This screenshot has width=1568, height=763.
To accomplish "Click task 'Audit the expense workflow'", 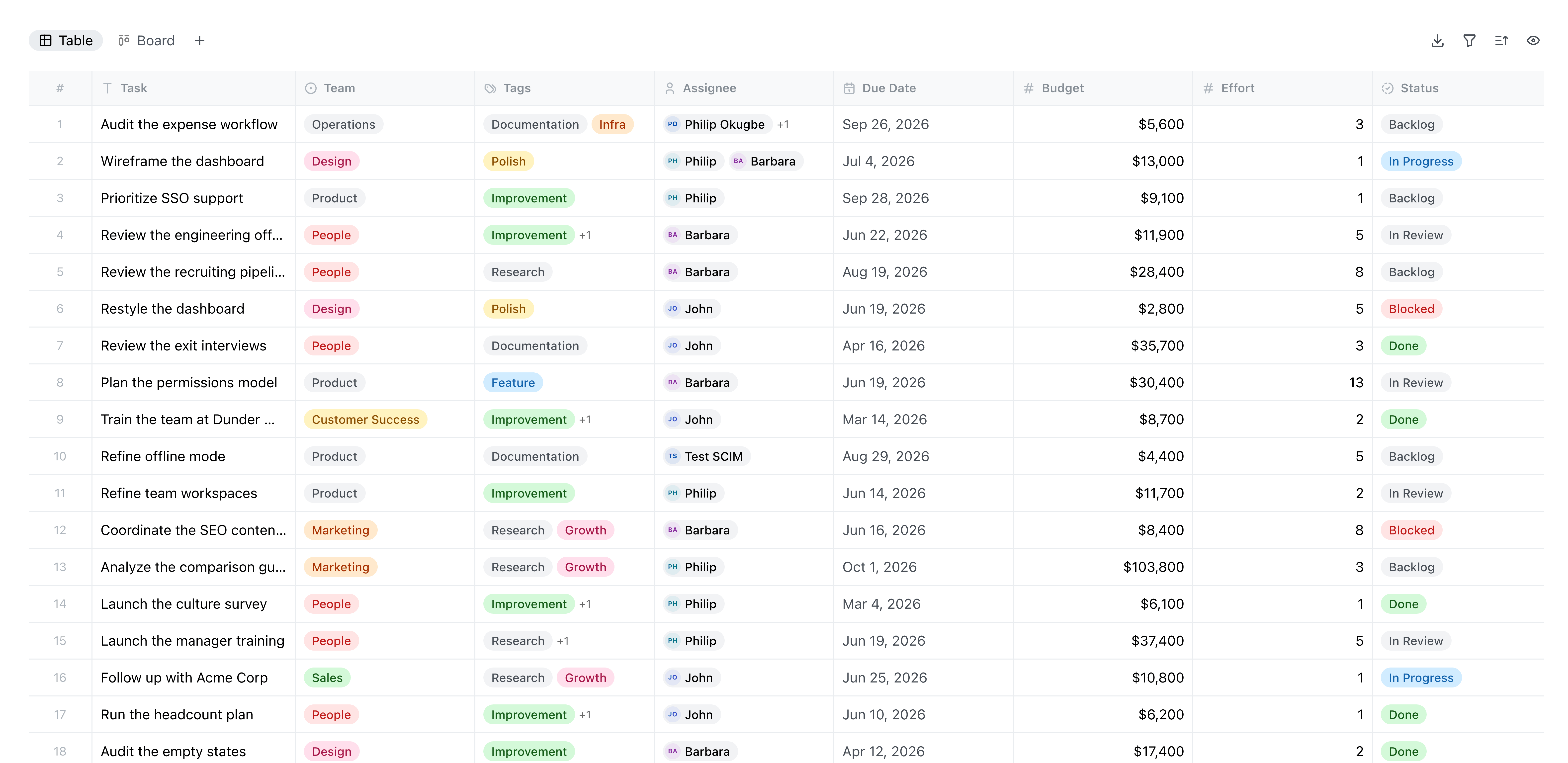I will [189, 124].
